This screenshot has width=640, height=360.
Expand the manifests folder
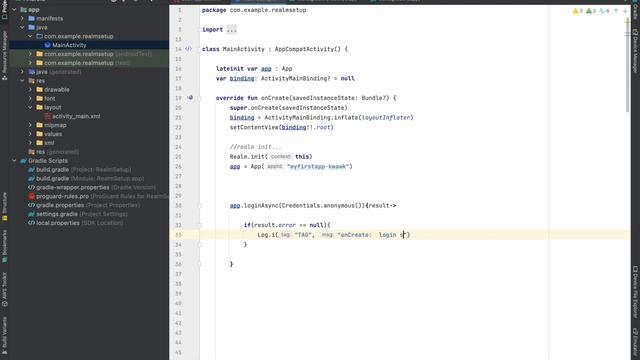tap(22, 18)
